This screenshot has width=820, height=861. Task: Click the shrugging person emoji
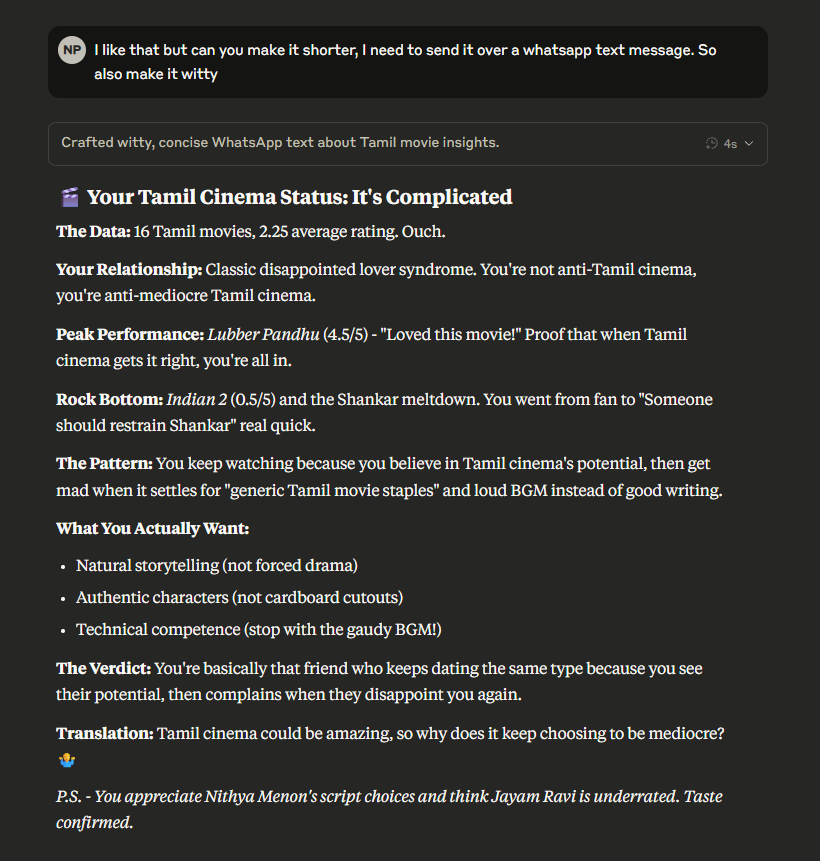[x=67, y=761]
